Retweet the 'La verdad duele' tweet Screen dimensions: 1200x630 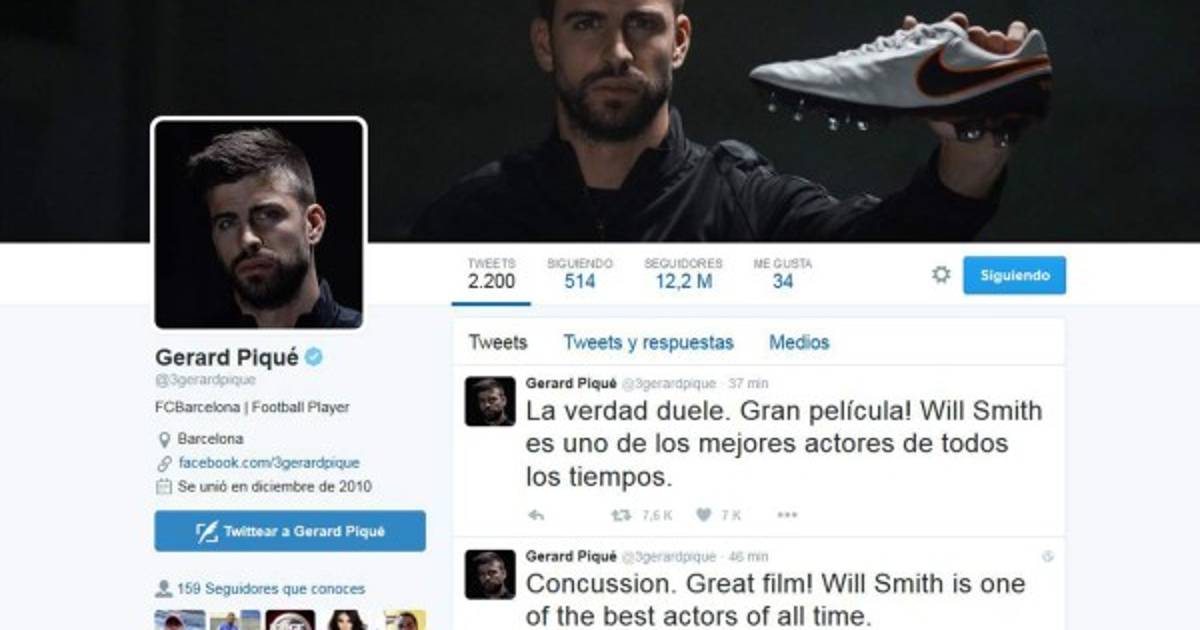(621, 515)
